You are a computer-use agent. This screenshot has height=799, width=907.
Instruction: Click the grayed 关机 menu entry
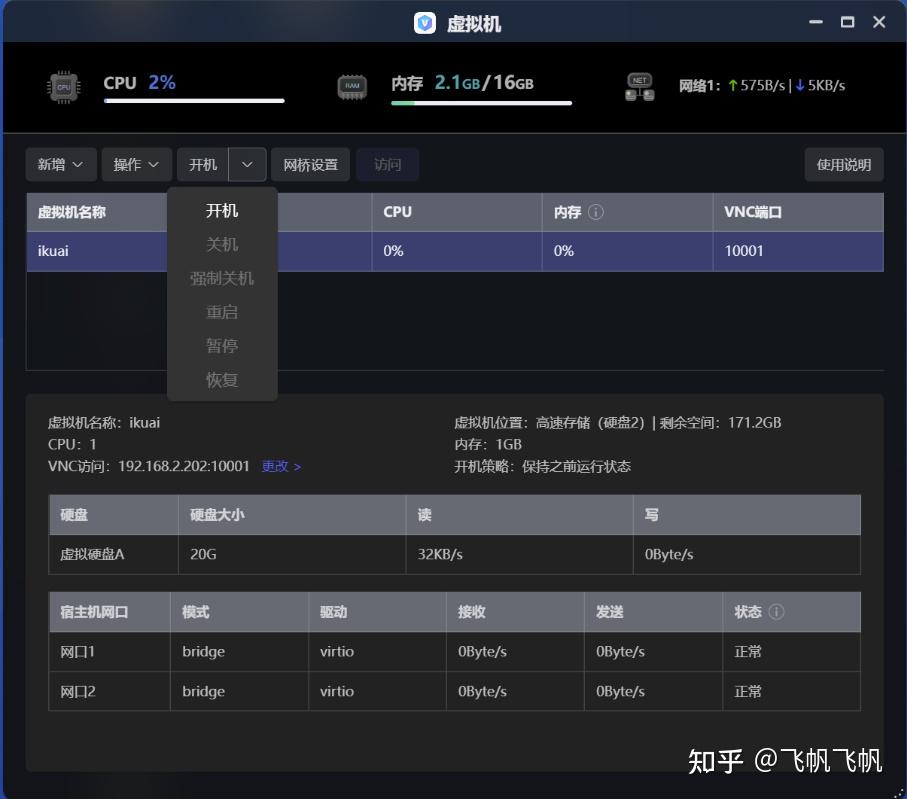click(221, 244)
